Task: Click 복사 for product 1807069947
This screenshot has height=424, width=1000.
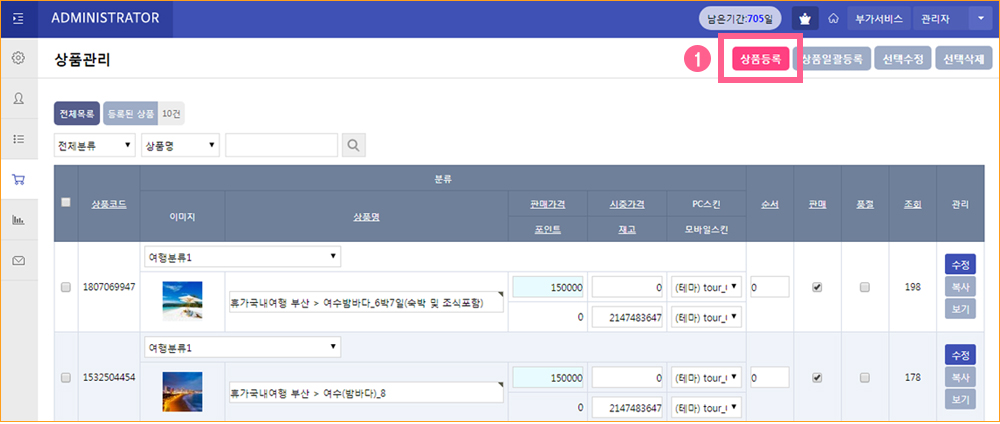Action: pos(960,288)
